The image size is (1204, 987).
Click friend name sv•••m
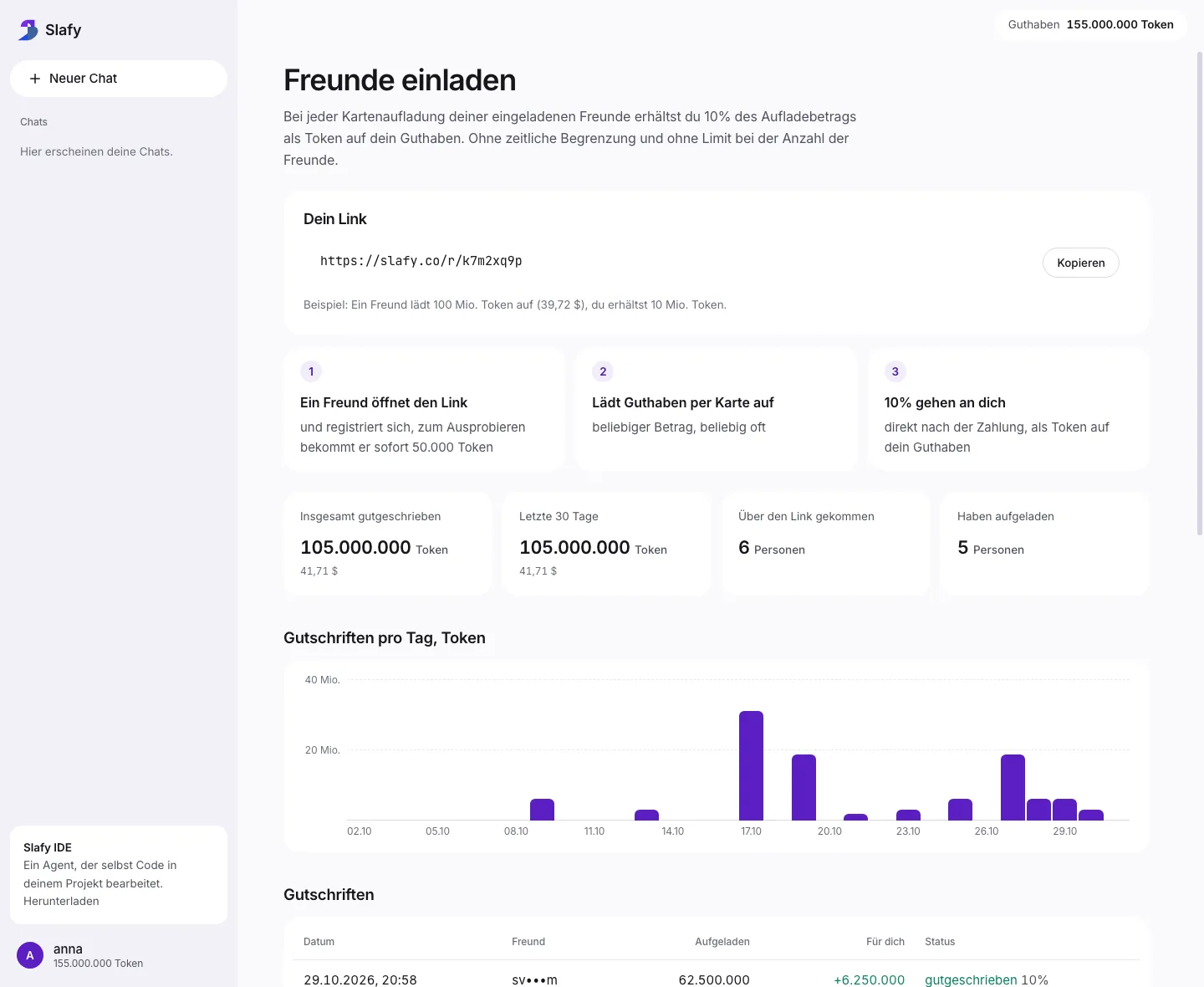pyautogui.click(x=534, y=979)
